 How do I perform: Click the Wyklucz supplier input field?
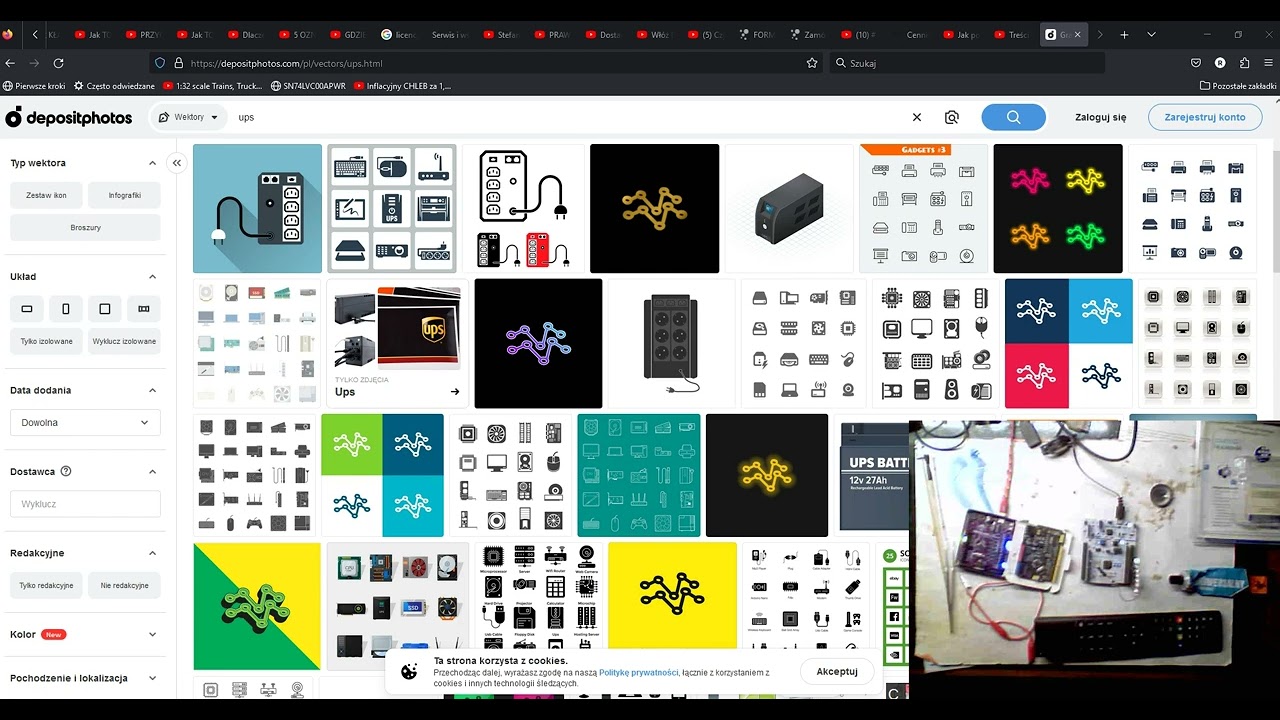coord(85,504)
